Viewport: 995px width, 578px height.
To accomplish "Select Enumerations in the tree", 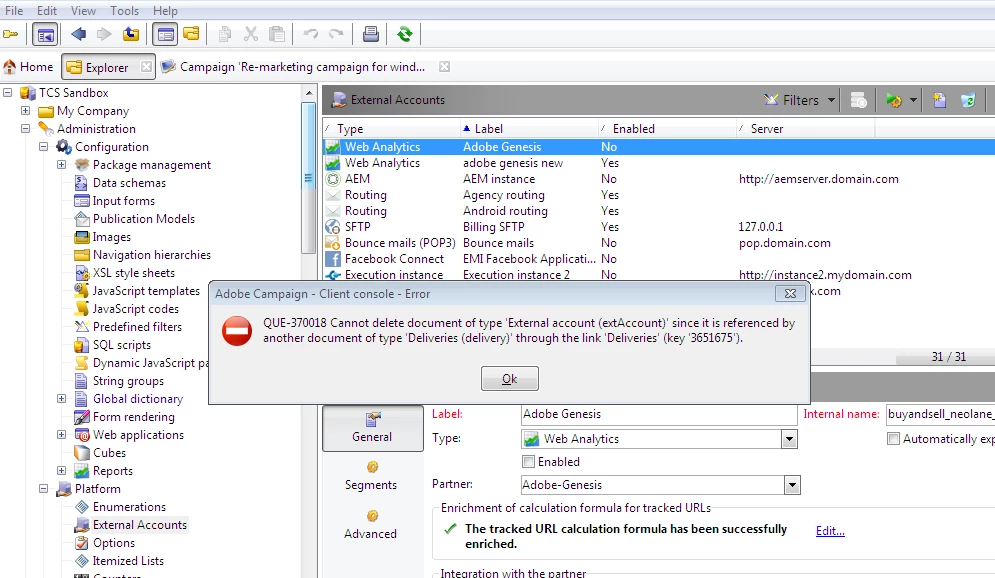I will point(129,507).
